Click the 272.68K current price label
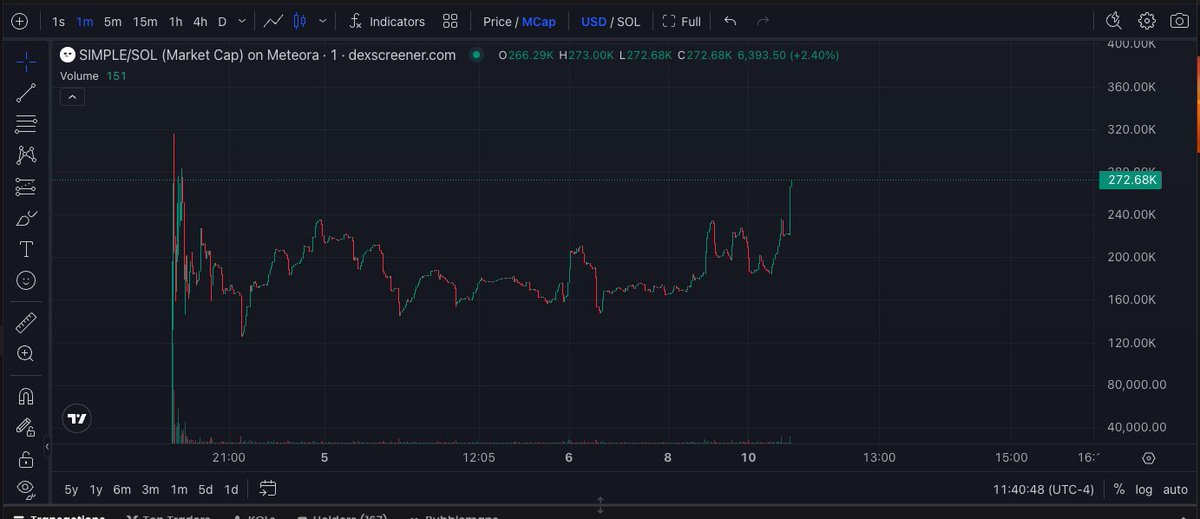The image size is (1200, 519). coord(1133,180)
